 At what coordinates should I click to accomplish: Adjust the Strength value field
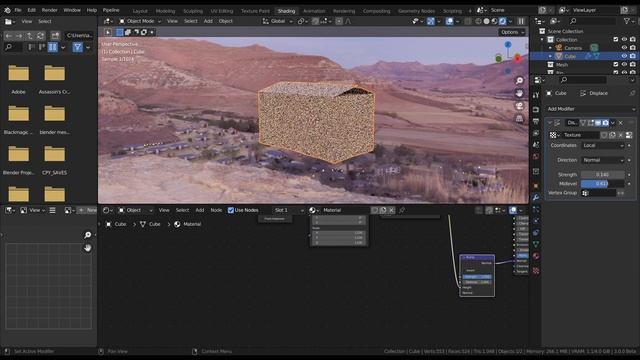603,175
